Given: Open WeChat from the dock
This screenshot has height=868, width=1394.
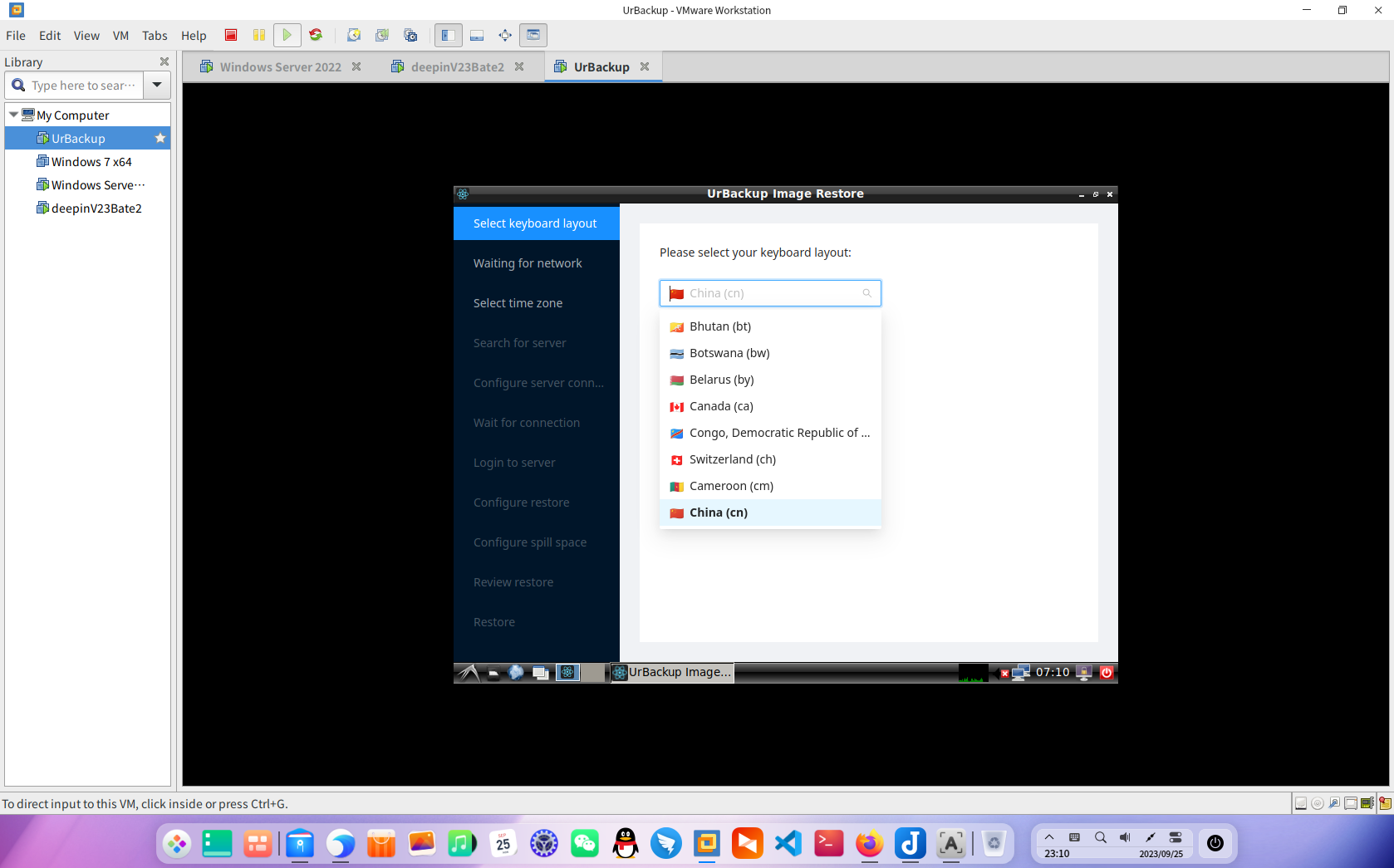Looking at the screenshot, I should pyautogui.click(x=585, y=844).
